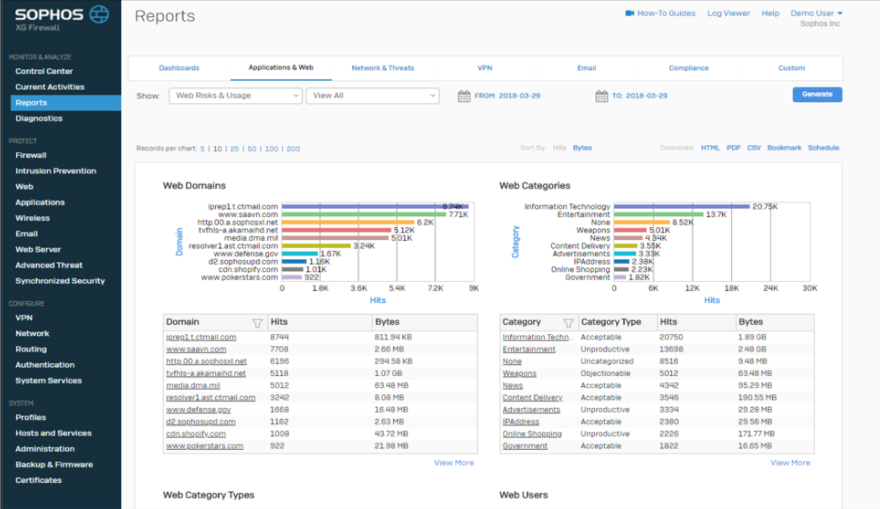Click the How-To Guides video camera icon
This screenshot has width=880, height=509.
630,14
